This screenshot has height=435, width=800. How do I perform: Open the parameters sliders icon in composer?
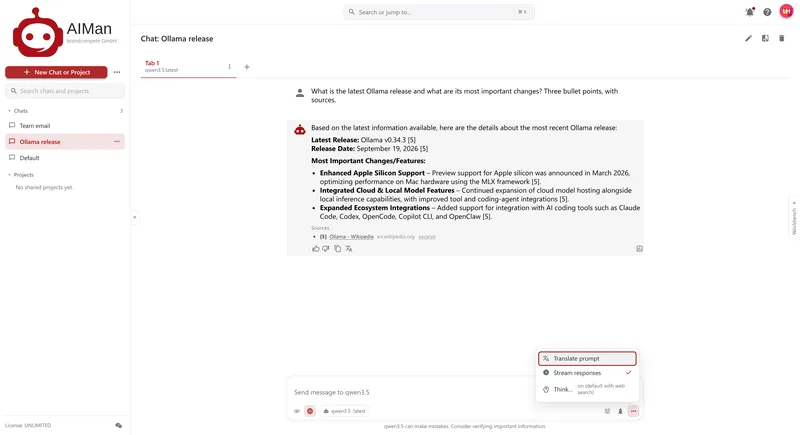click(x=607, y=411)
